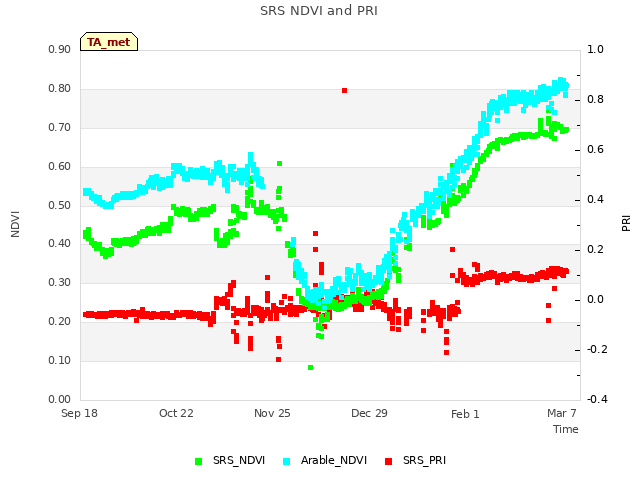Viewport: 640px width, 480px height.
Task: Click the 0.4 PRI axis value
Action: [x=596, y=200]
